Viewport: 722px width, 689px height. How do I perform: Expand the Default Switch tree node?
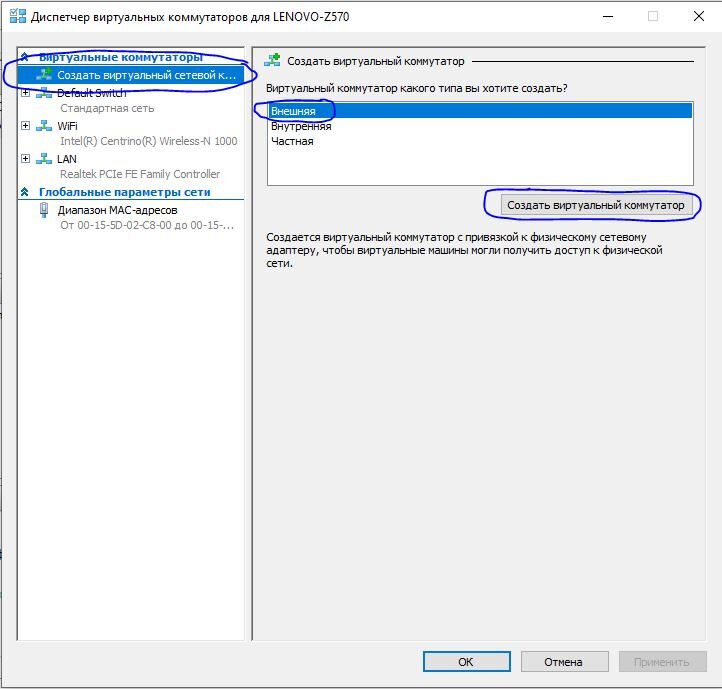point(25,93)
